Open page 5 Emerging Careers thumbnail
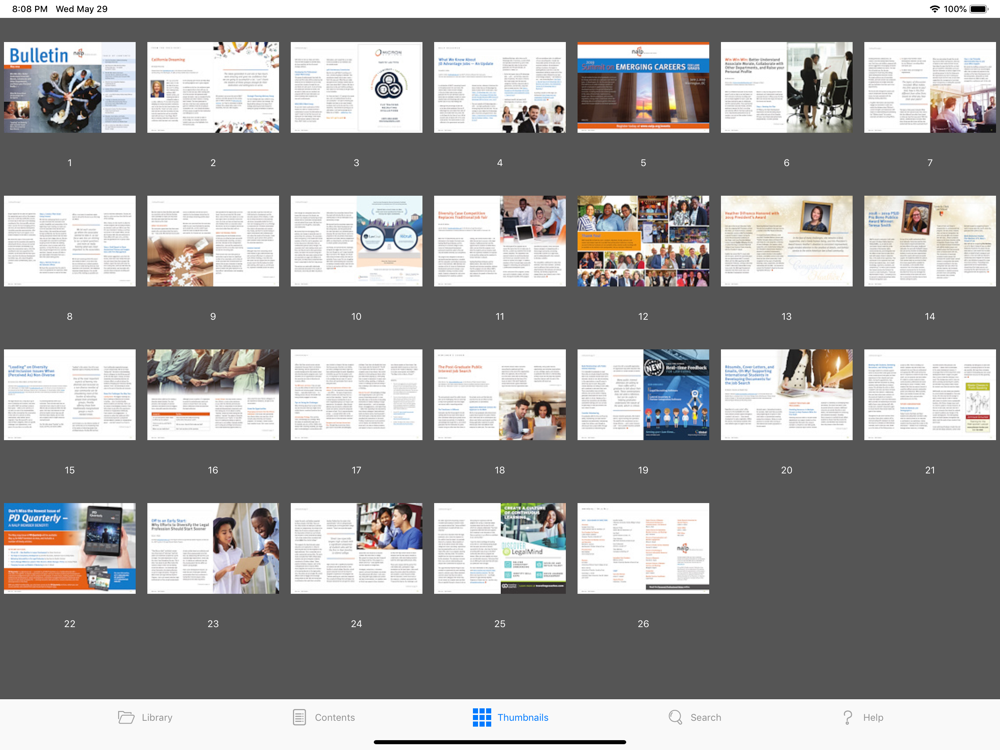Viewport: 1000px width, 750px height. click(x=643, y=87)
